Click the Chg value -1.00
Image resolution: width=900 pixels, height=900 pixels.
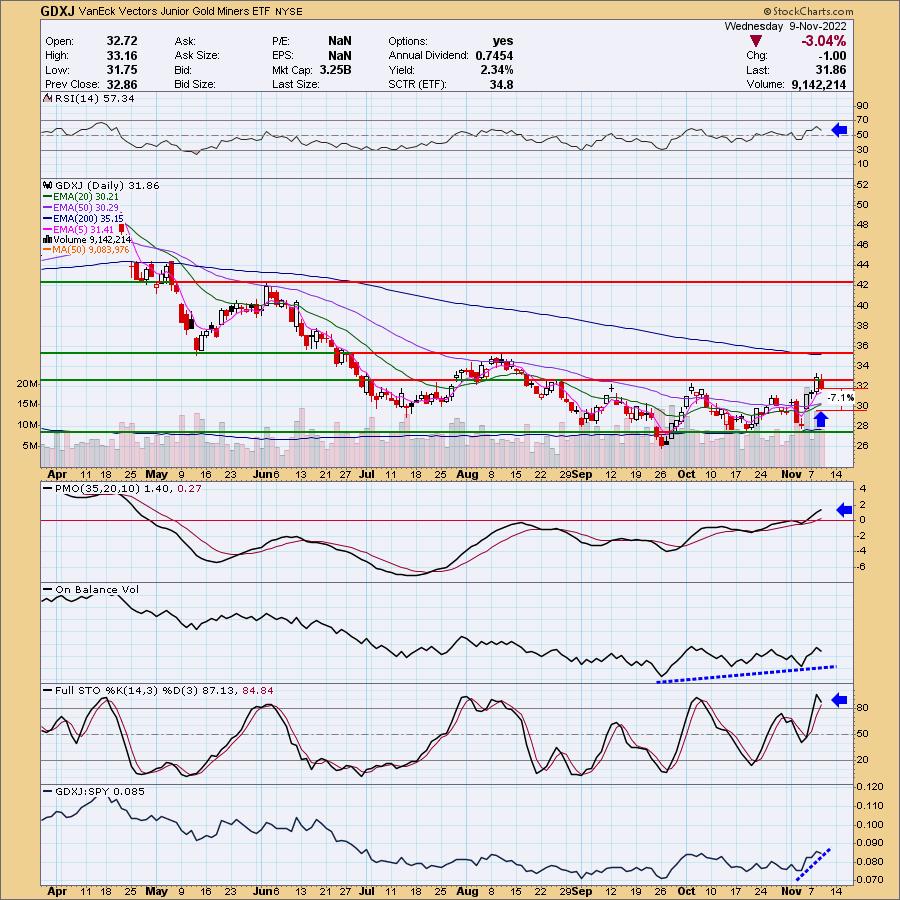click(831, 55)
